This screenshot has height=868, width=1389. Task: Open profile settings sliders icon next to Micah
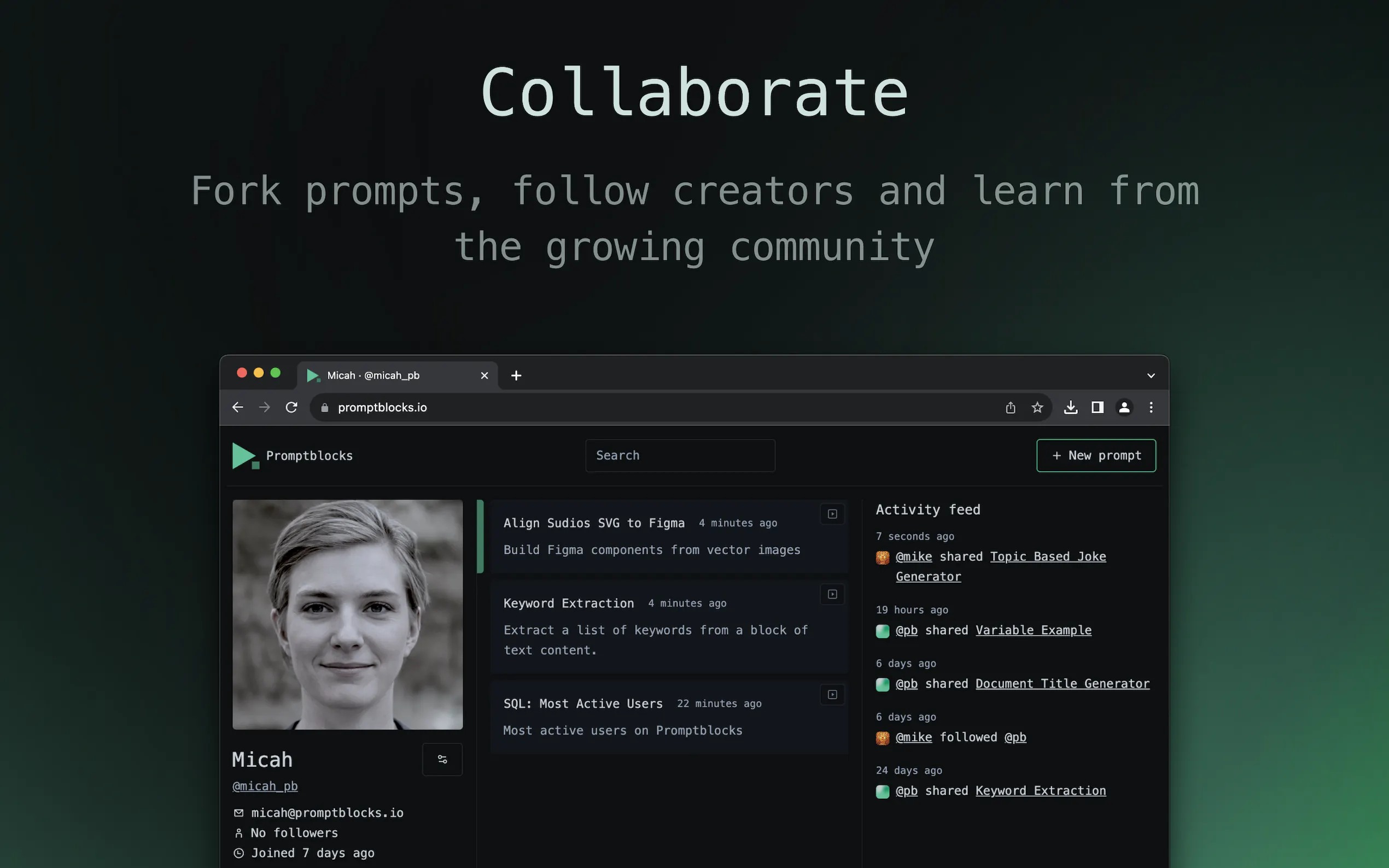442,759
